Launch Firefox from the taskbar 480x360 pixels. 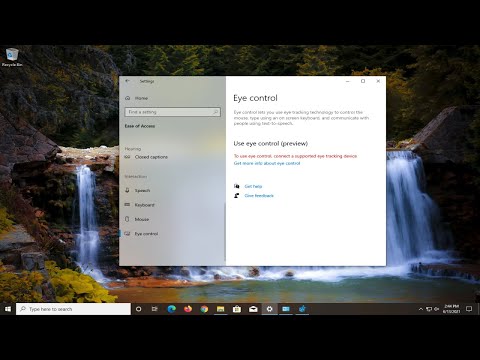188,309
